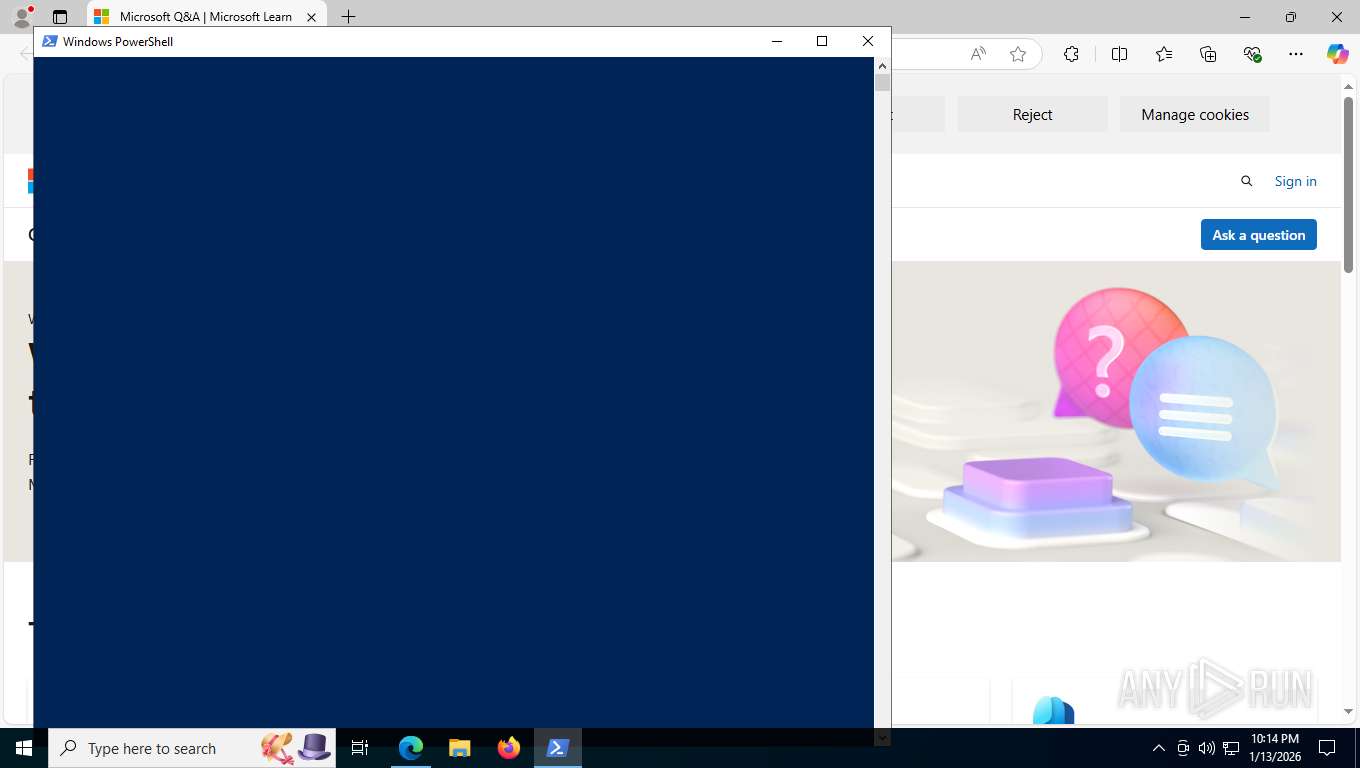Click PowerShell scrollbar up arrow
The height and width of the screenshot is (768, 1360).
click(x=882, y=65)
